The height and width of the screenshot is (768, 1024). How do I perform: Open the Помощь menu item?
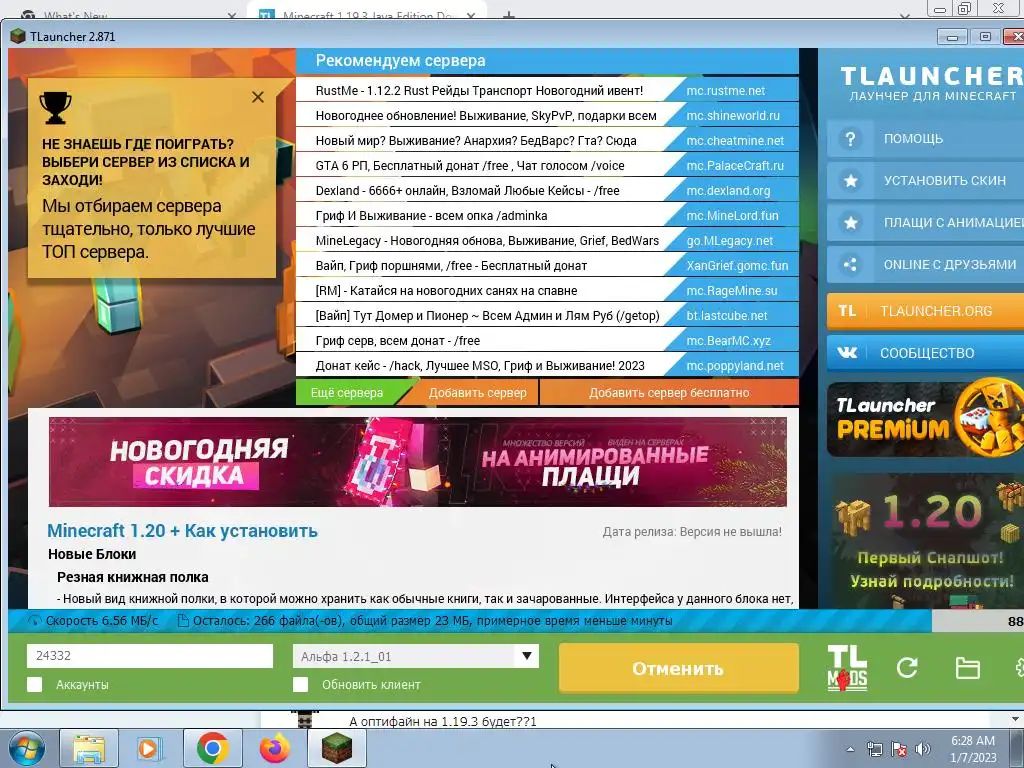pyautogui.click(x=925, y=138)
